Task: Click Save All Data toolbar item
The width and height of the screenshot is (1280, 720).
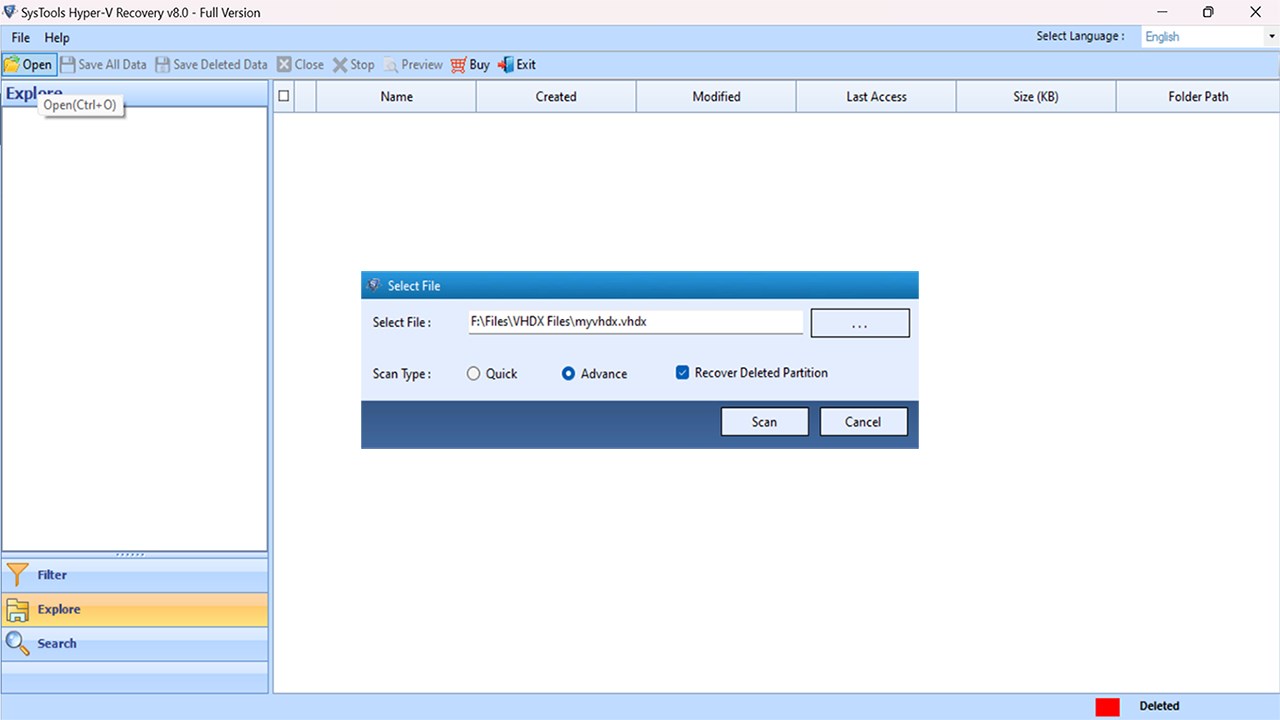Action: (x=103, y=64)
